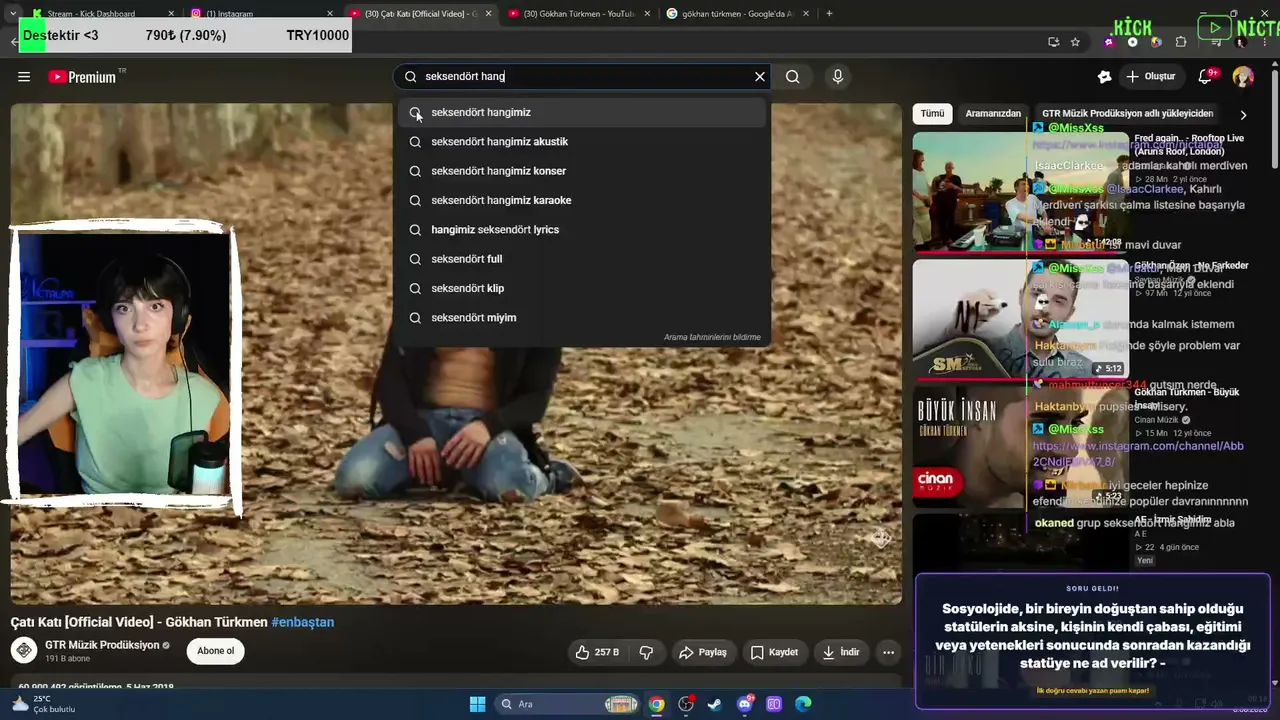1280x720 pixels.
Task: Save the video with 'Kaydet'
Action: [774, 652]
